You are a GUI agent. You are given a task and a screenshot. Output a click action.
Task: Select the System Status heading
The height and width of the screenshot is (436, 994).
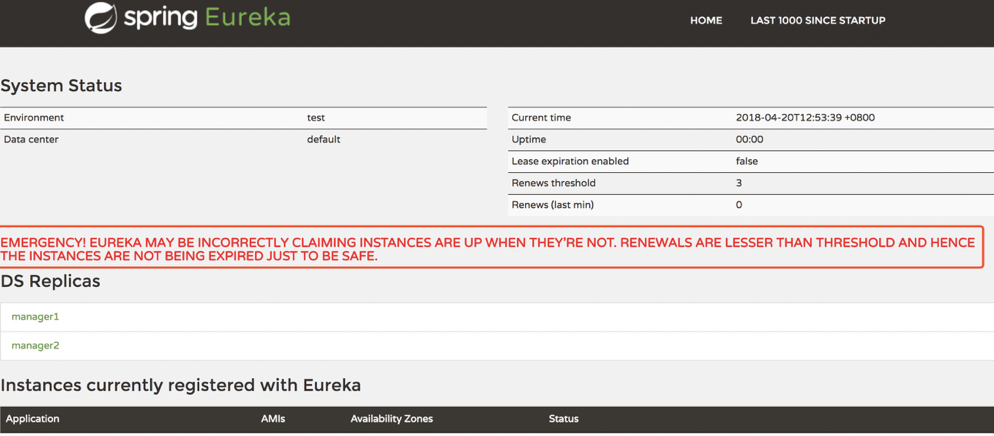(x=61, y=86)
